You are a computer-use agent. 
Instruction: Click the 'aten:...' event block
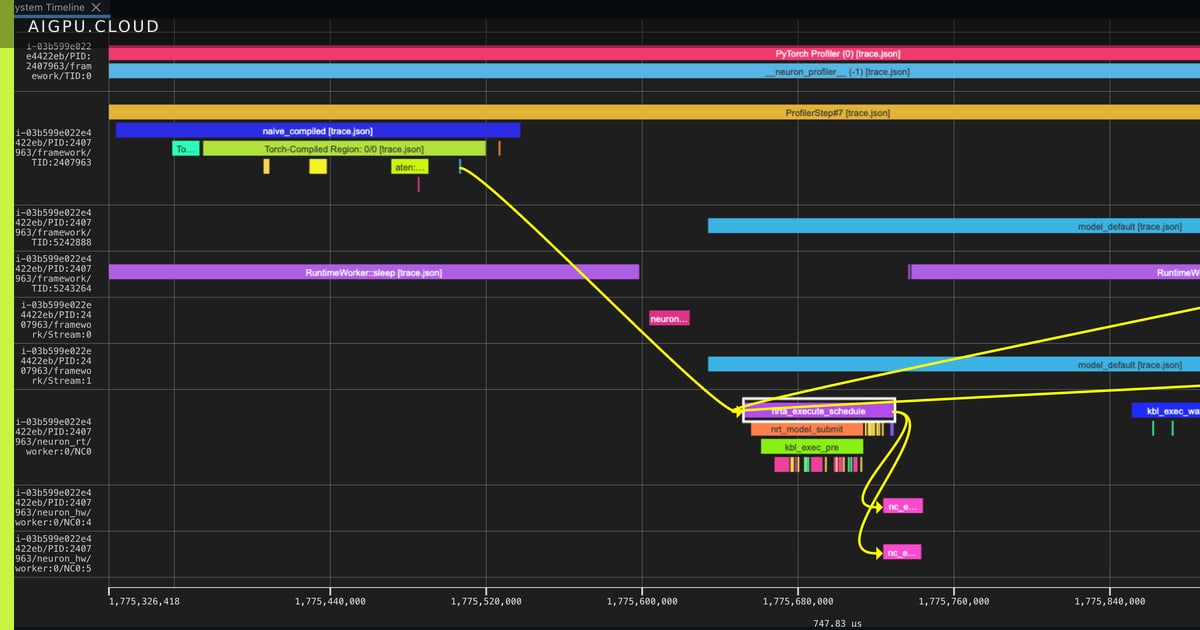(x=410, y=167)
